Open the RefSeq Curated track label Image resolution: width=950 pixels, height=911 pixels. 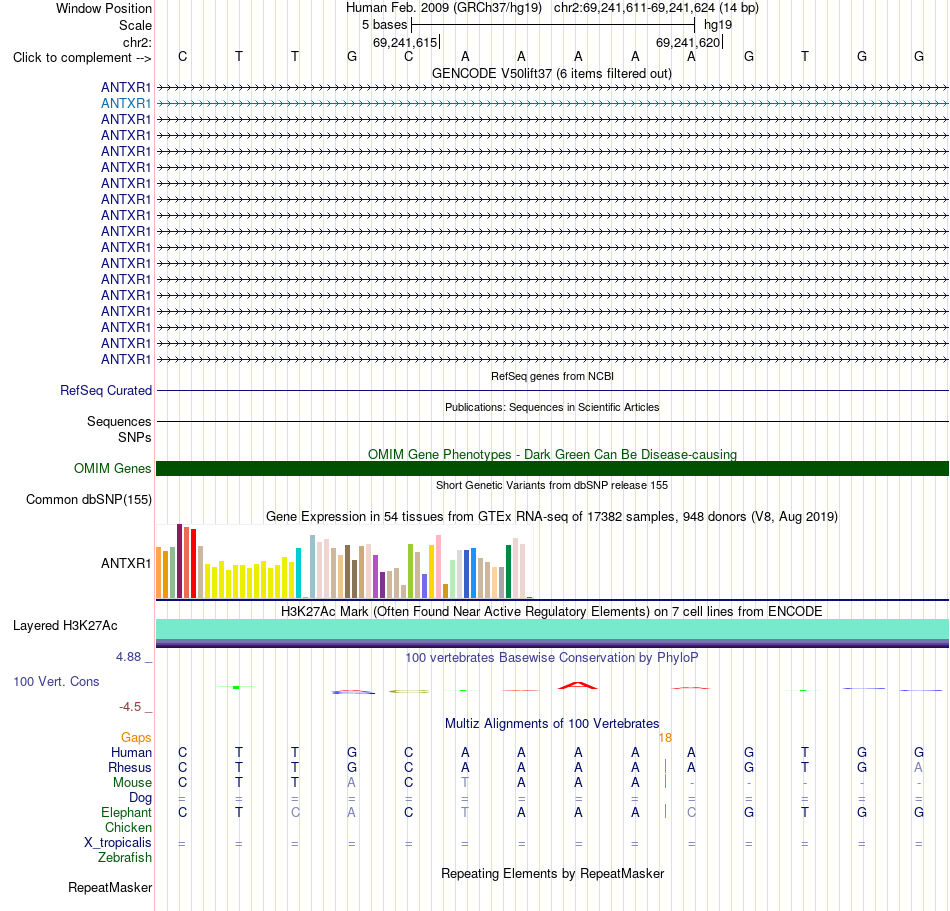pos(105,391)
